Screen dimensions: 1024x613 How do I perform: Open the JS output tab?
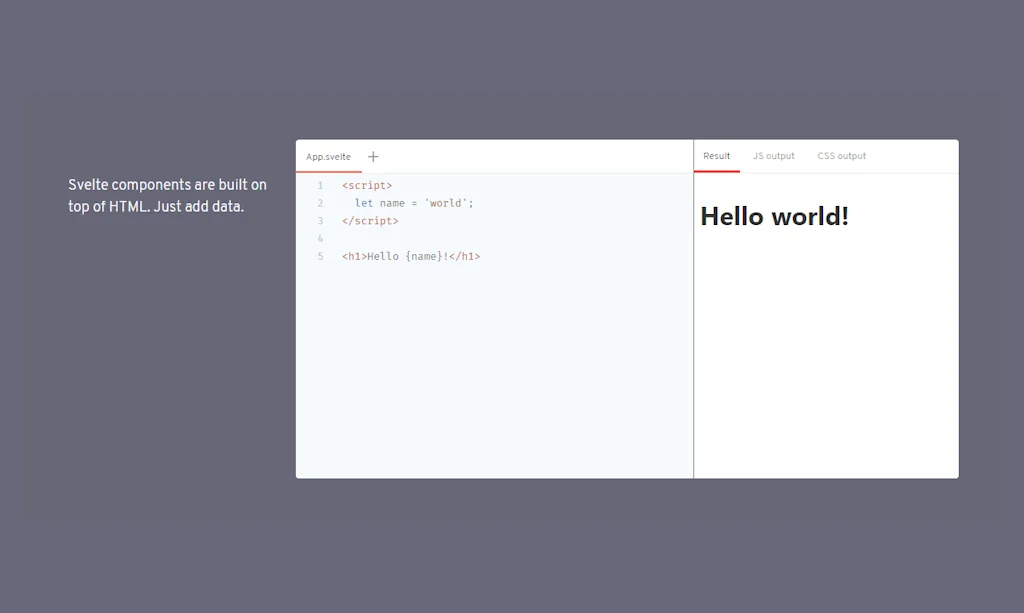(773, 156)
